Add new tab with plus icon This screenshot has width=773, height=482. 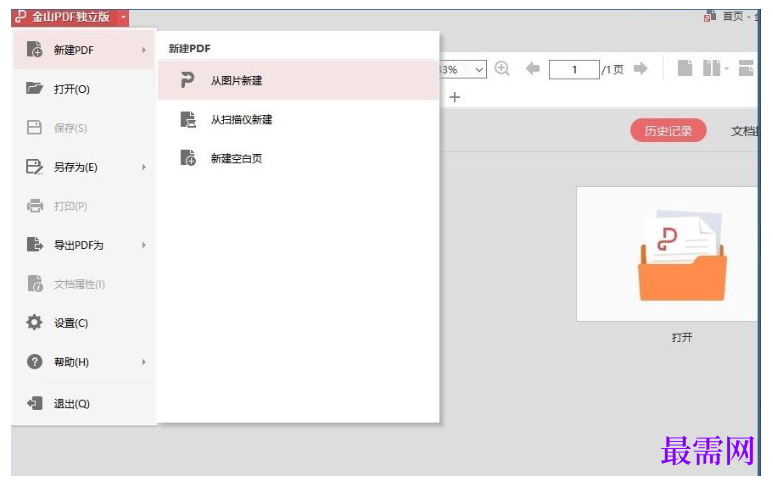(x=455, y=97)
